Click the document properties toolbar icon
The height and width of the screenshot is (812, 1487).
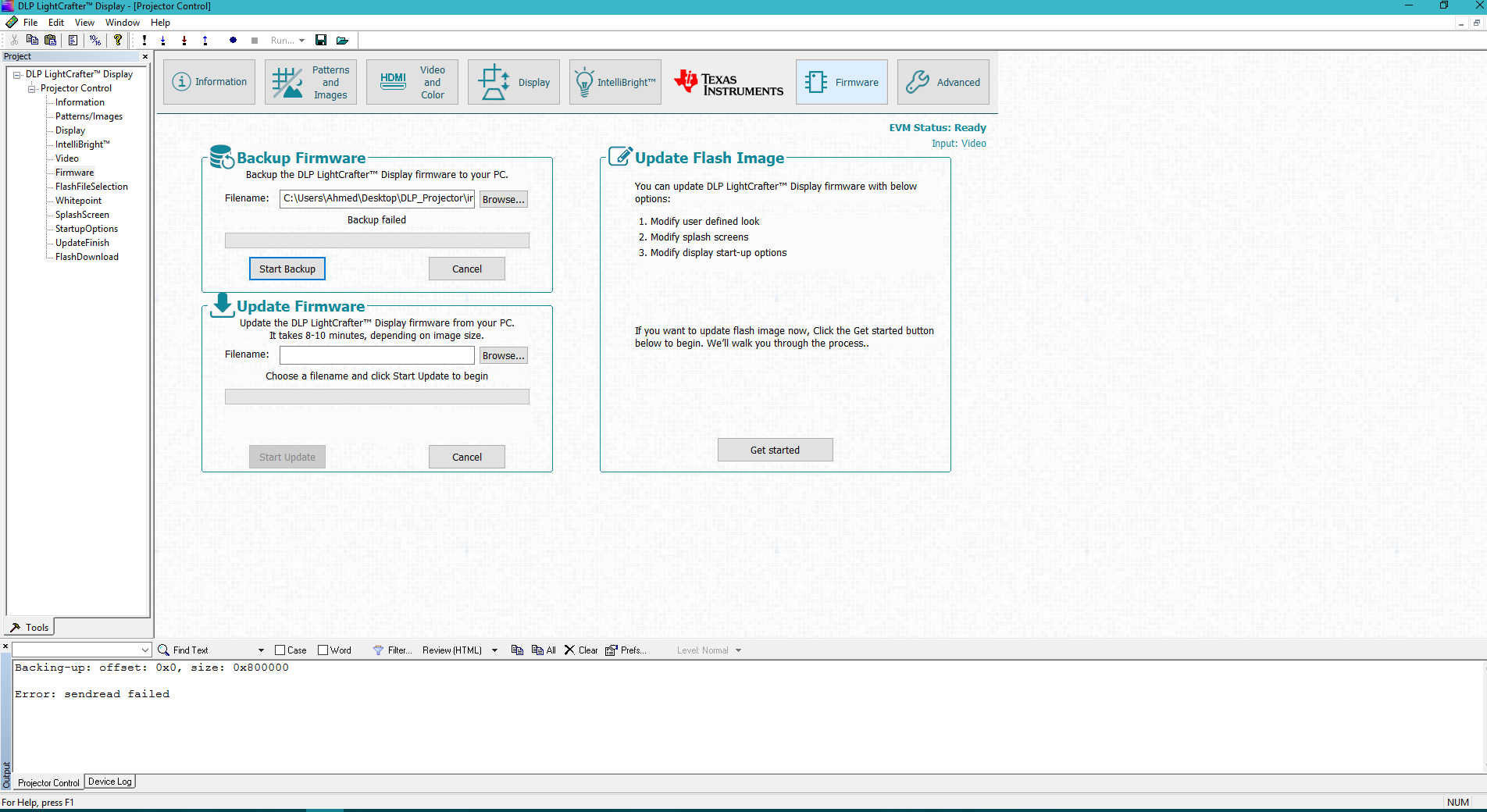[x=73, y=40]
